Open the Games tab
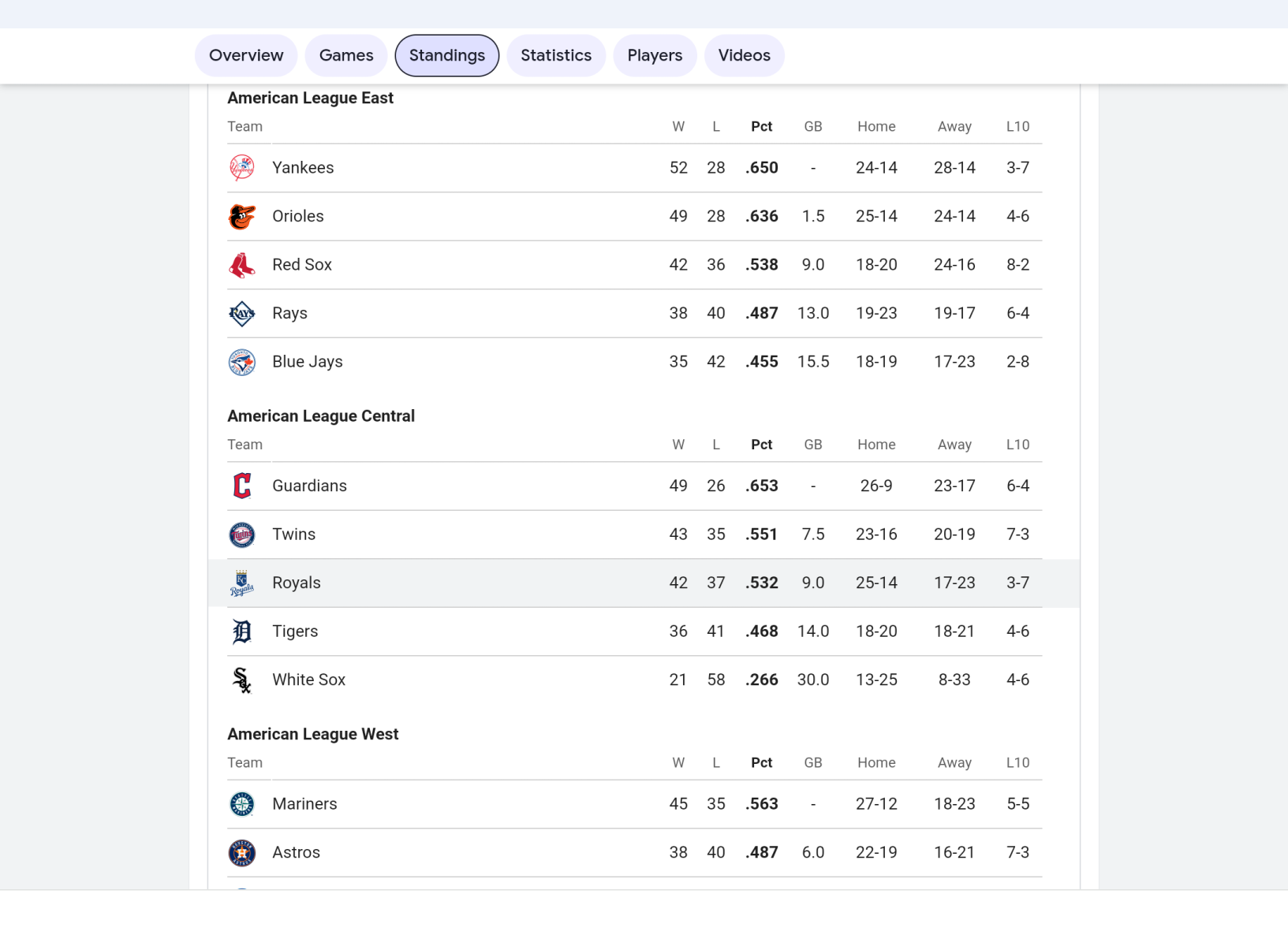This screenshot has height=946, width=1288. pyautogui.click(x=346, y=55)
